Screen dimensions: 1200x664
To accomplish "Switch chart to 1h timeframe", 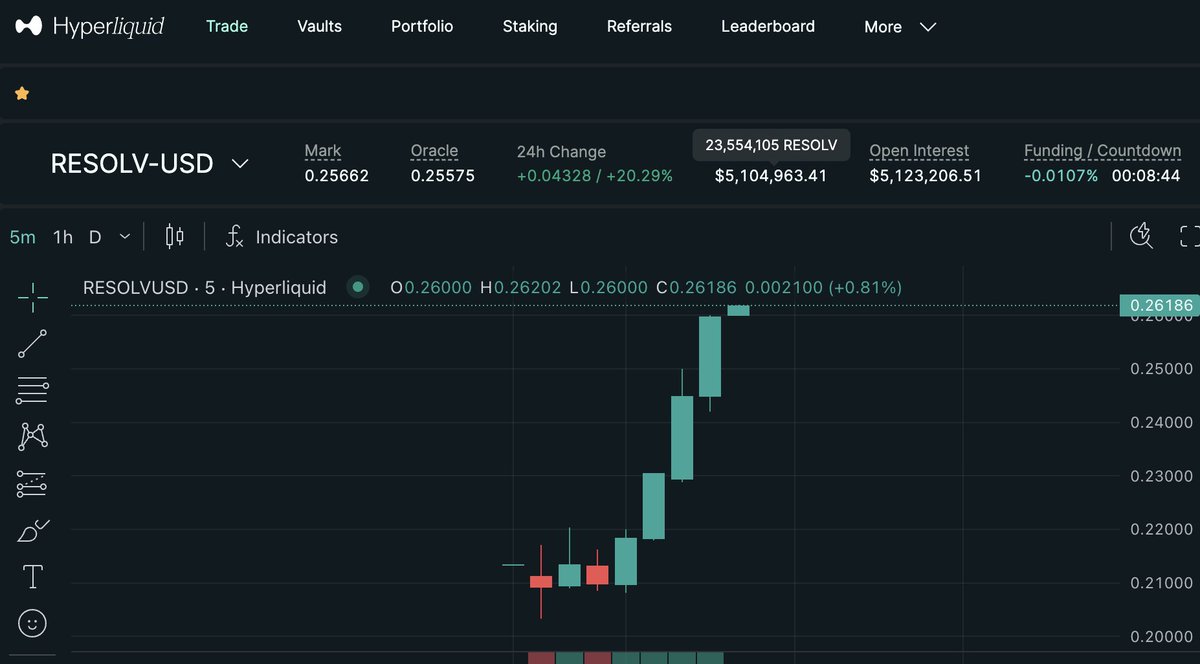I will (x=63, y=237).
